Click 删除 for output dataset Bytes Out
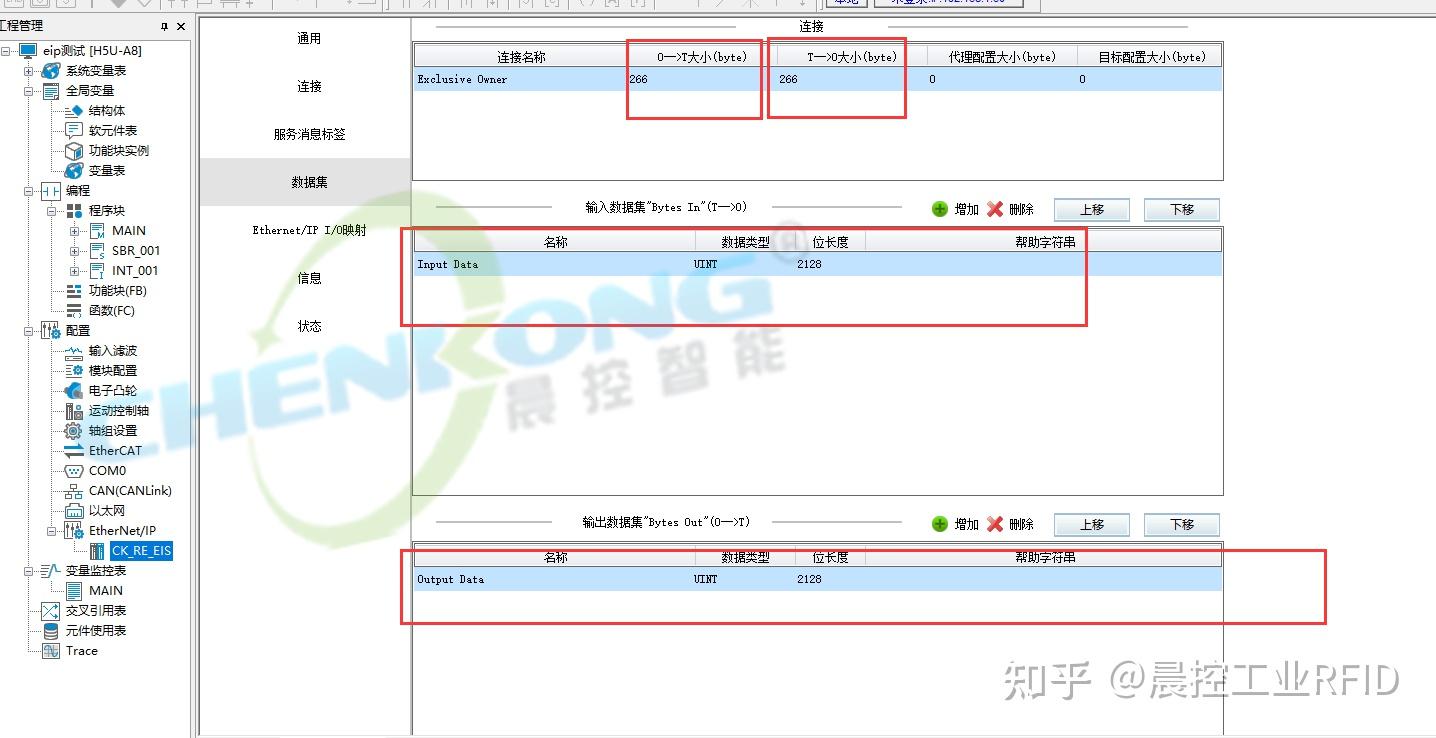 click(x=1010, y=524)
